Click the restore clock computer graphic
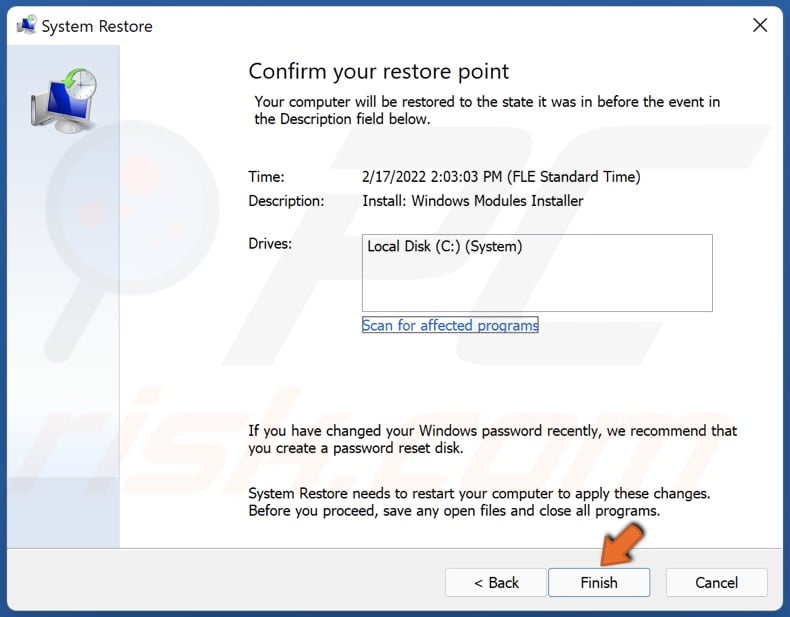The image size is (790, 617). coord(64,100)
